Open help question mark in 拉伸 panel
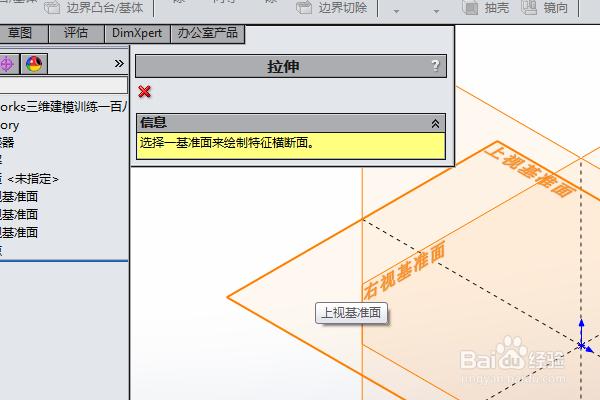 pyautogui.click(x=435, y=66)
